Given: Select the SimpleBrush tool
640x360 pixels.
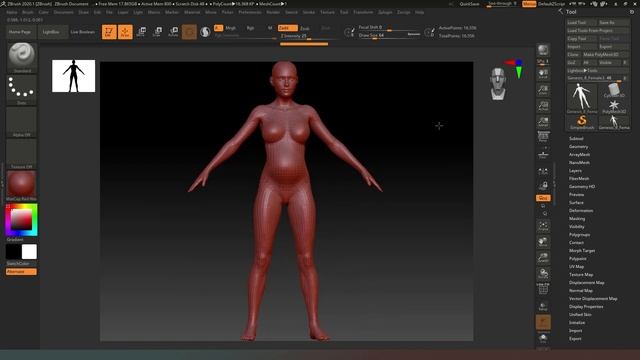Looking at the screenshot, I should tap(582, 122).
